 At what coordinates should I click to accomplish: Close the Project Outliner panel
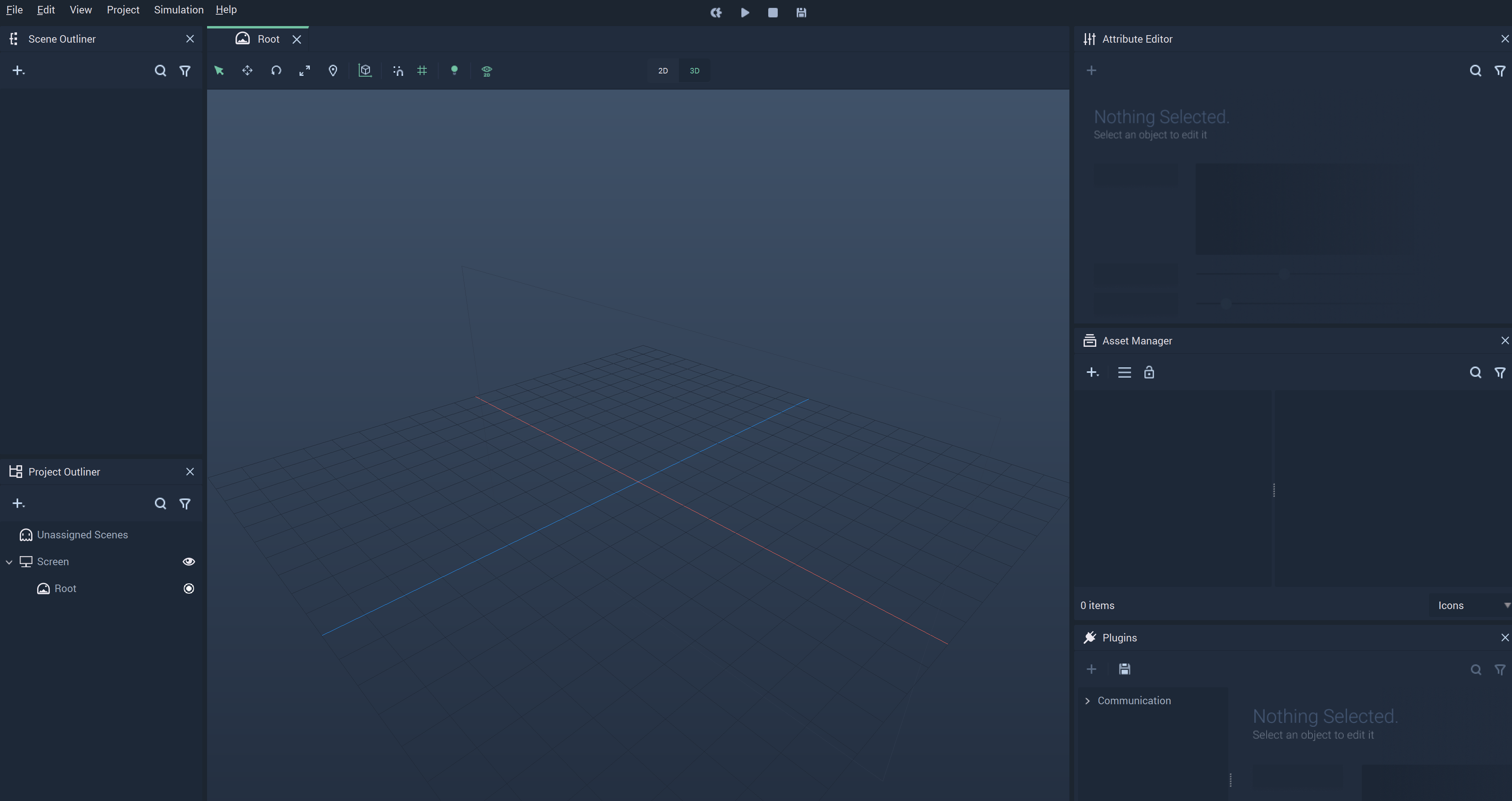click(x=190, y=471)
